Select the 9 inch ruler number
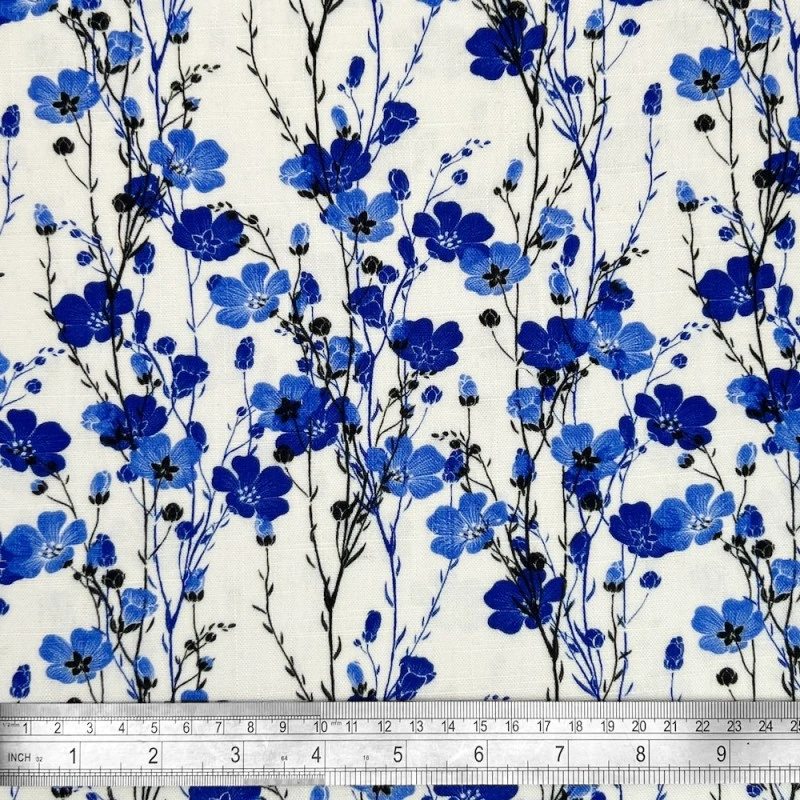The width and height of the screenshot is (800, 800). [722, 756]
